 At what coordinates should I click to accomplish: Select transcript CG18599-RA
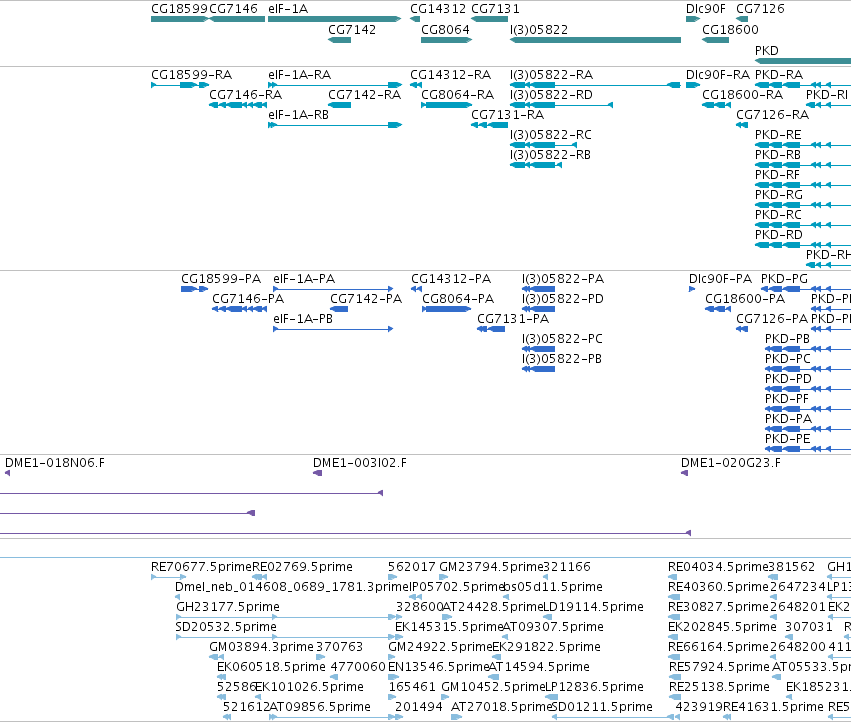point(191,75)
